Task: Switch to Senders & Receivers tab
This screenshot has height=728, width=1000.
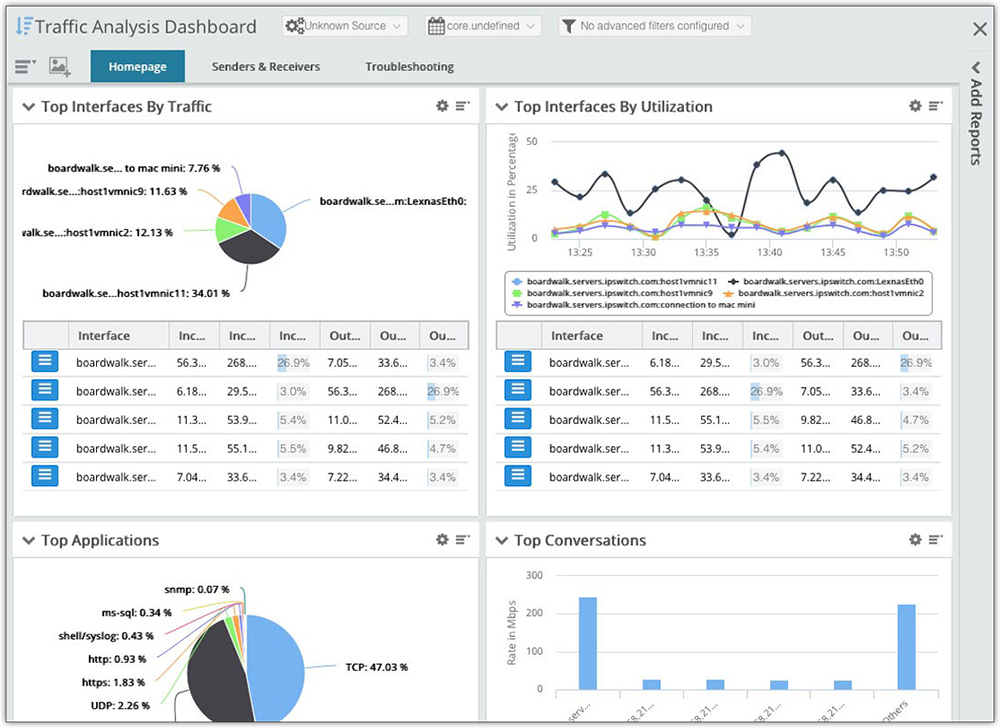Action: (x=266, y=66)
